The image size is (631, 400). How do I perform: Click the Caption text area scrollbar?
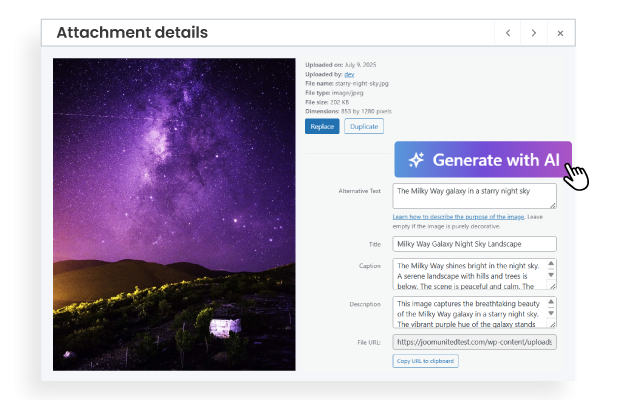pos(552,273)
